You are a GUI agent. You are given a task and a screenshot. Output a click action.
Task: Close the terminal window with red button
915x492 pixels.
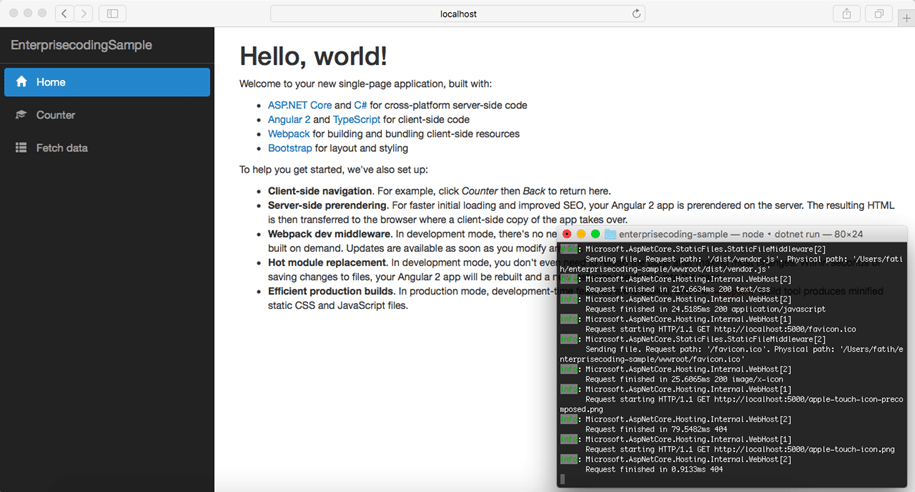click(x=567, y=234)
